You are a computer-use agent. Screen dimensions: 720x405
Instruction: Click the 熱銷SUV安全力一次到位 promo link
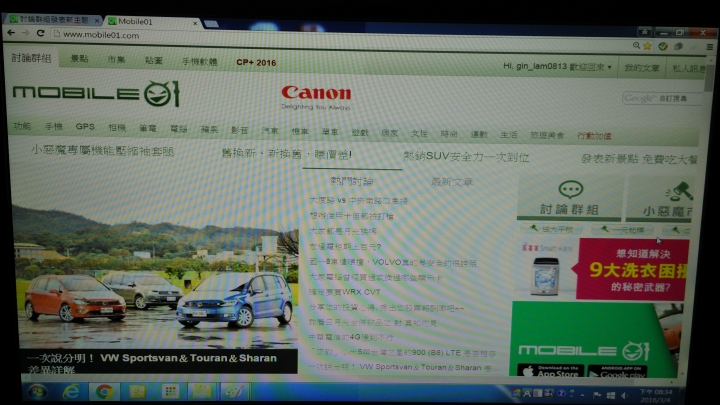466,157
